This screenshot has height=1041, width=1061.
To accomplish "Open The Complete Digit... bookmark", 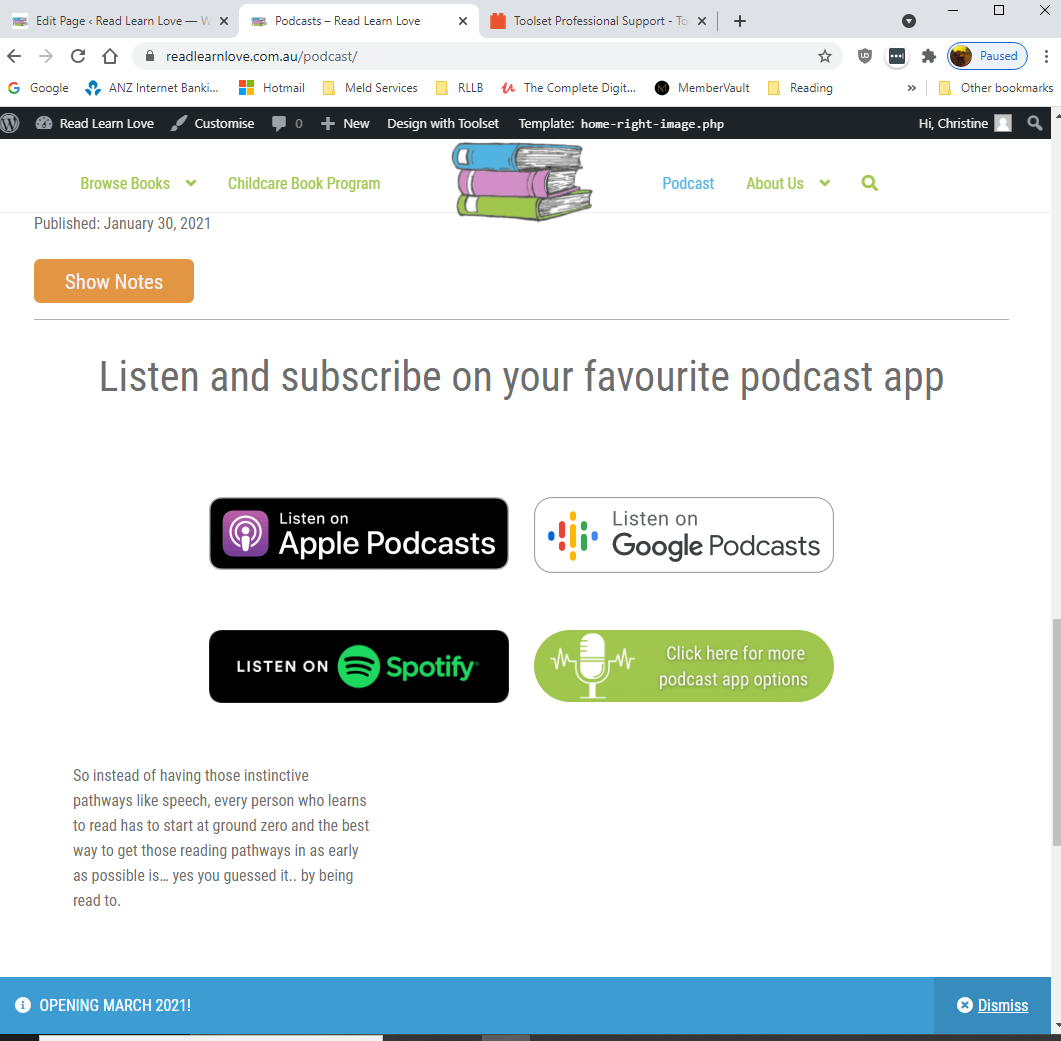I will (x=569, y=88).
